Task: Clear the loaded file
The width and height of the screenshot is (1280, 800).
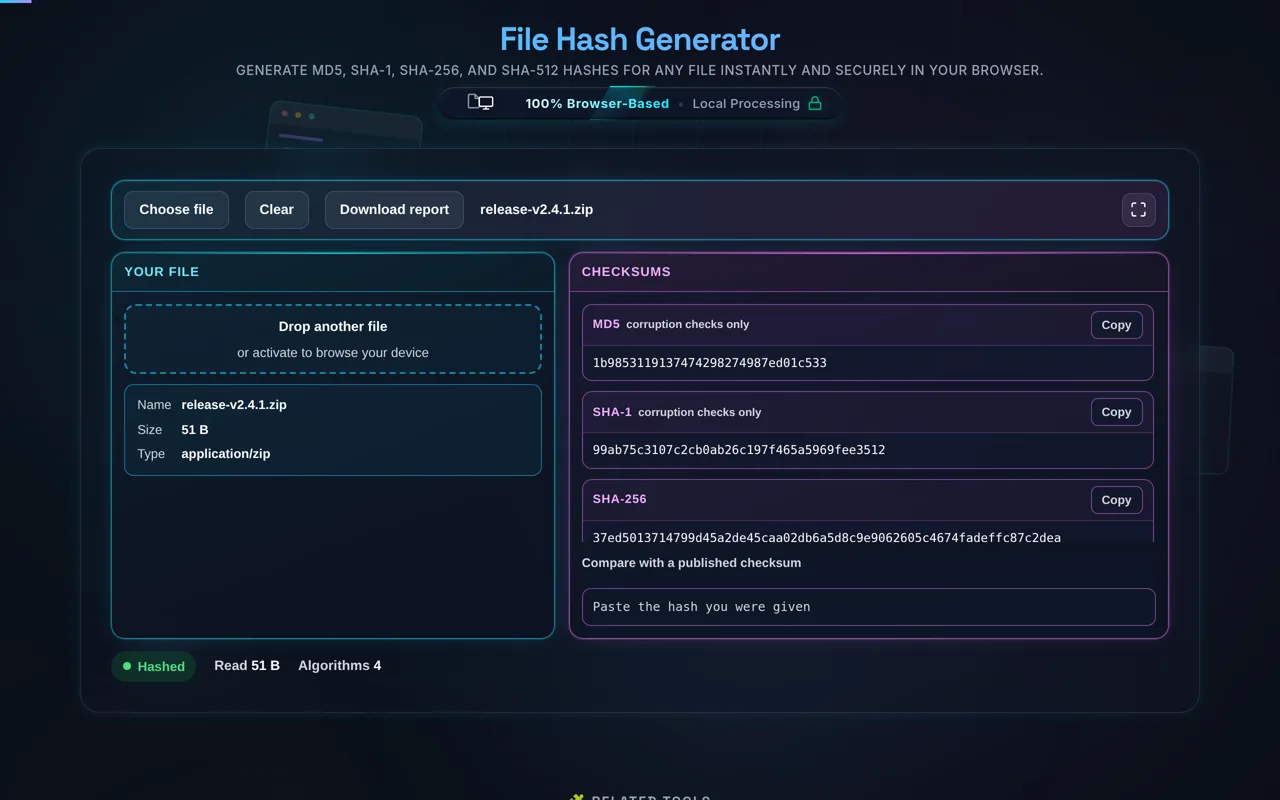Action: click(x=277, y=210)
